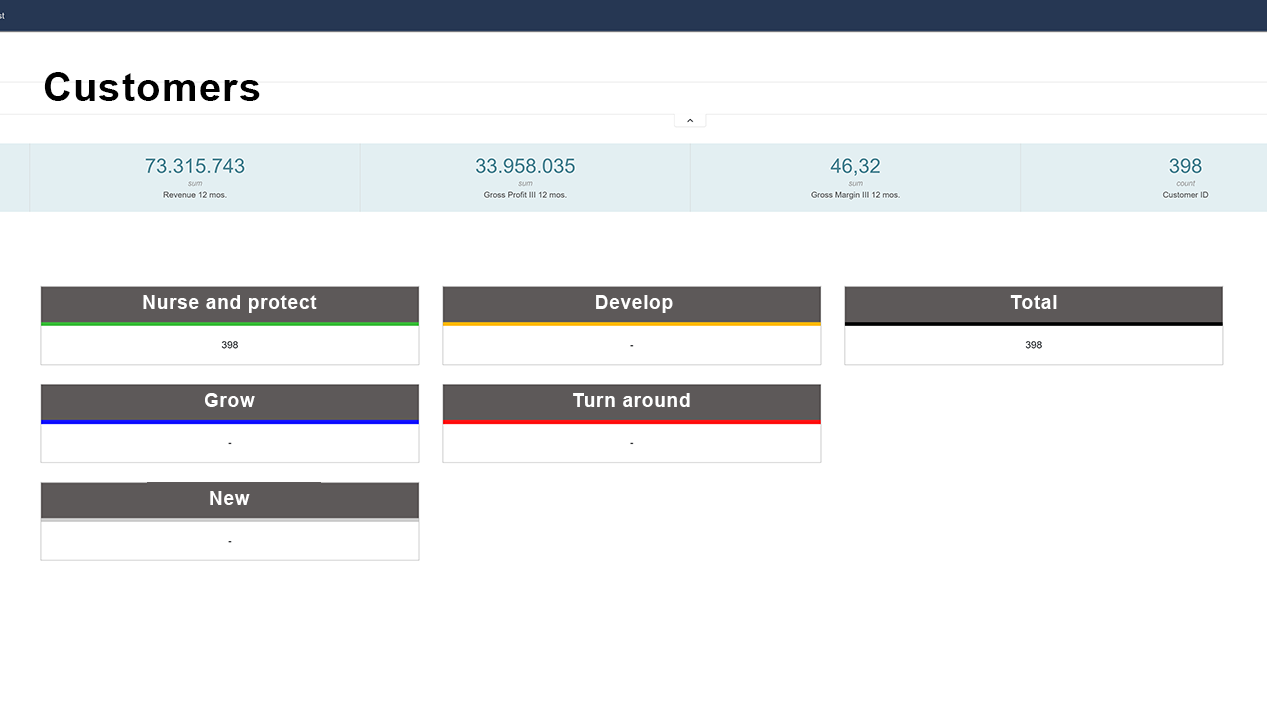Click the Customers page title
Viewport: 1267px width, 713px height.
tap(152, 88)
